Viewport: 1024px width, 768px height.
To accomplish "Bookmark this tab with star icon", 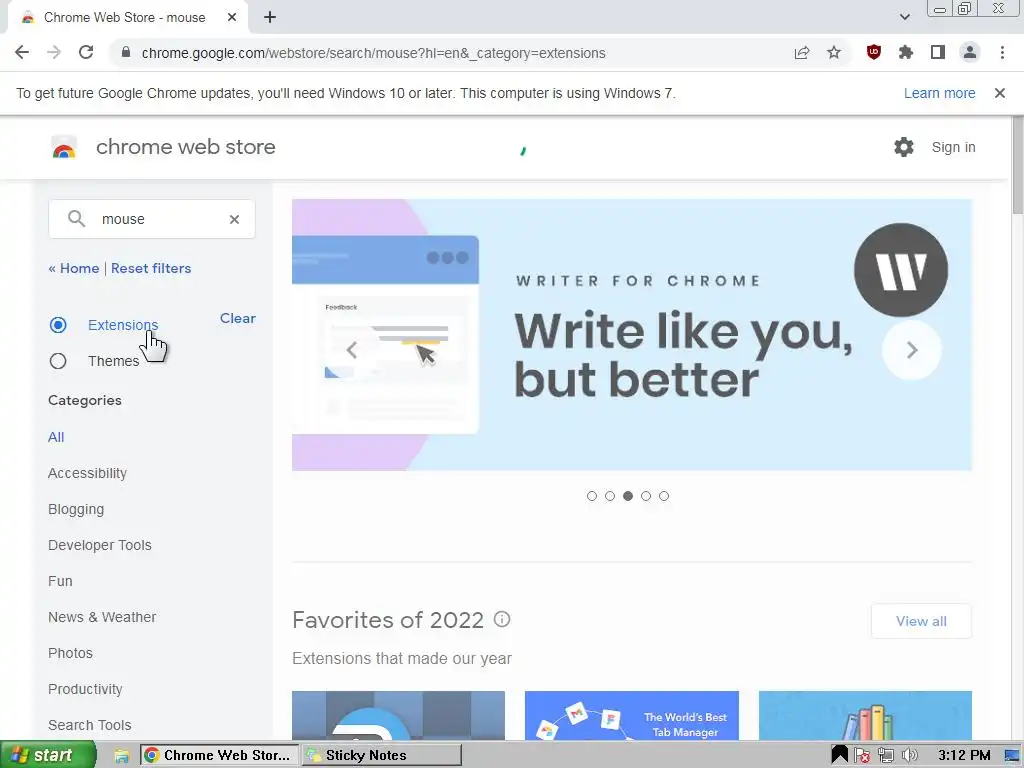I will [x=834, y=53].
